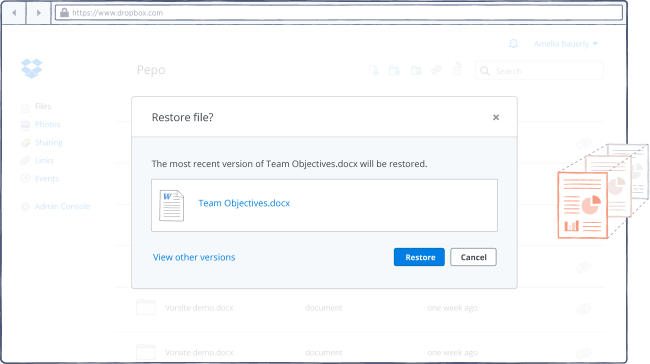Close the Restore file dialog

[496, 117]
